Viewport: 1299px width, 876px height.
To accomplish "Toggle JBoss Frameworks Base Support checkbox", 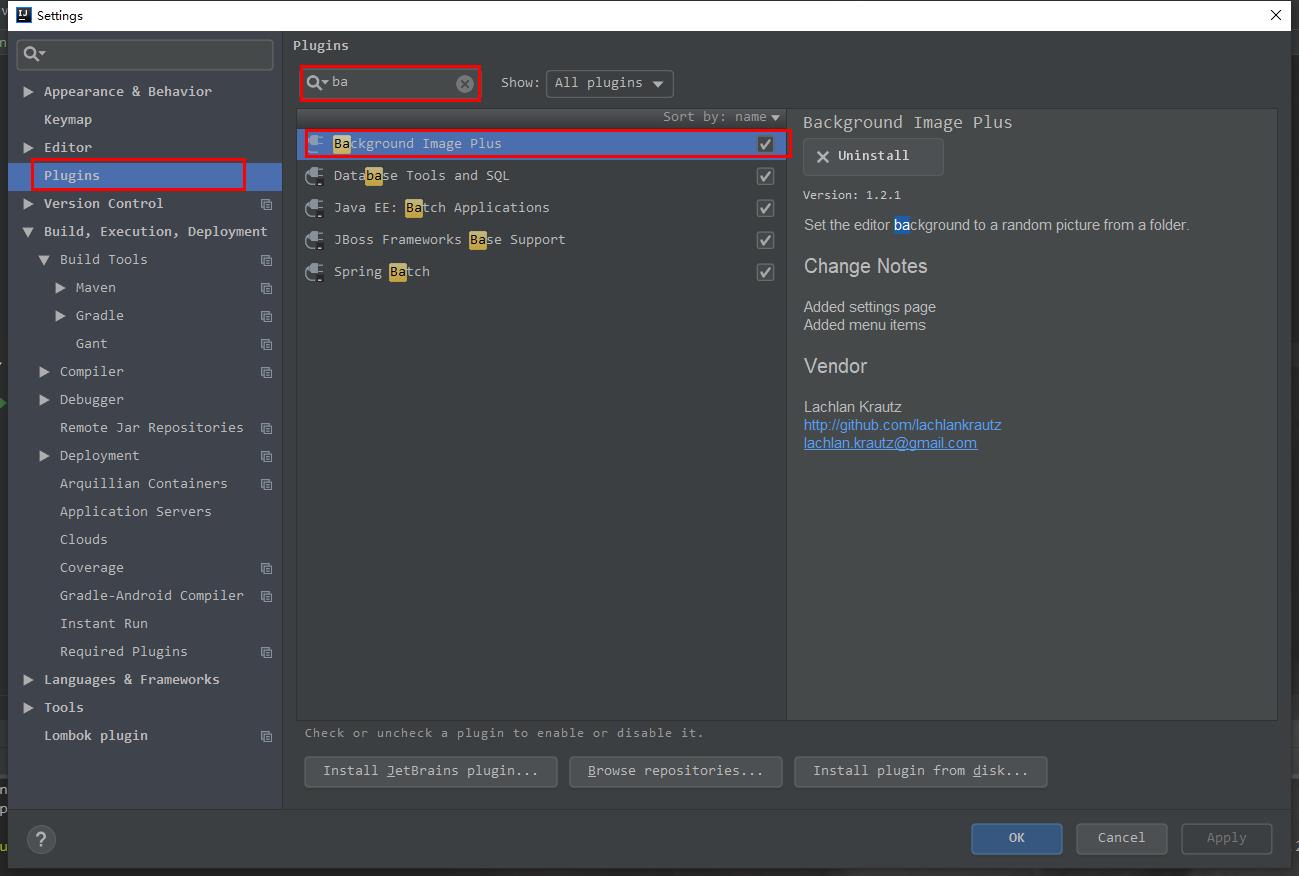I will [765, 240].
